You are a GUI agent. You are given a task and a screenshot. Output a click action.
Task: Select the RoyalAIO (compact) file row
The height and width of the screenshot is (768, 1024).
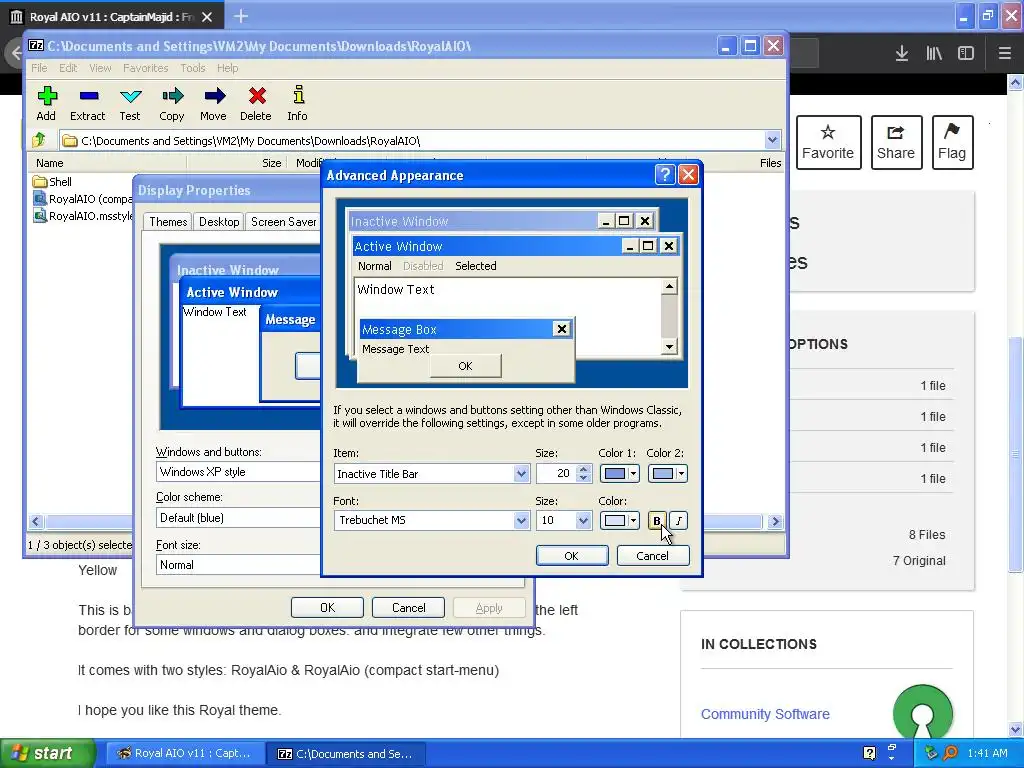(83, 199)
